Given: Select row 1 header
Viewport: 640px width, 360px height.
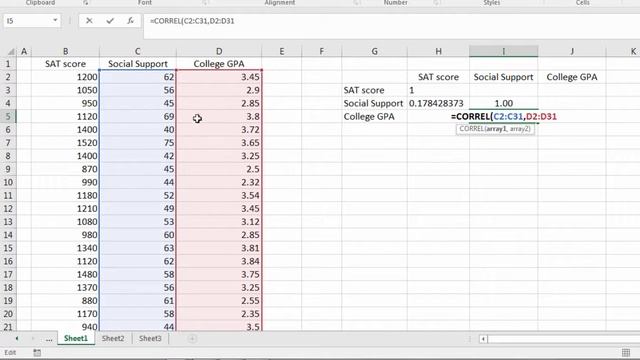Looking at the screenshot, I should coord(8,64).
